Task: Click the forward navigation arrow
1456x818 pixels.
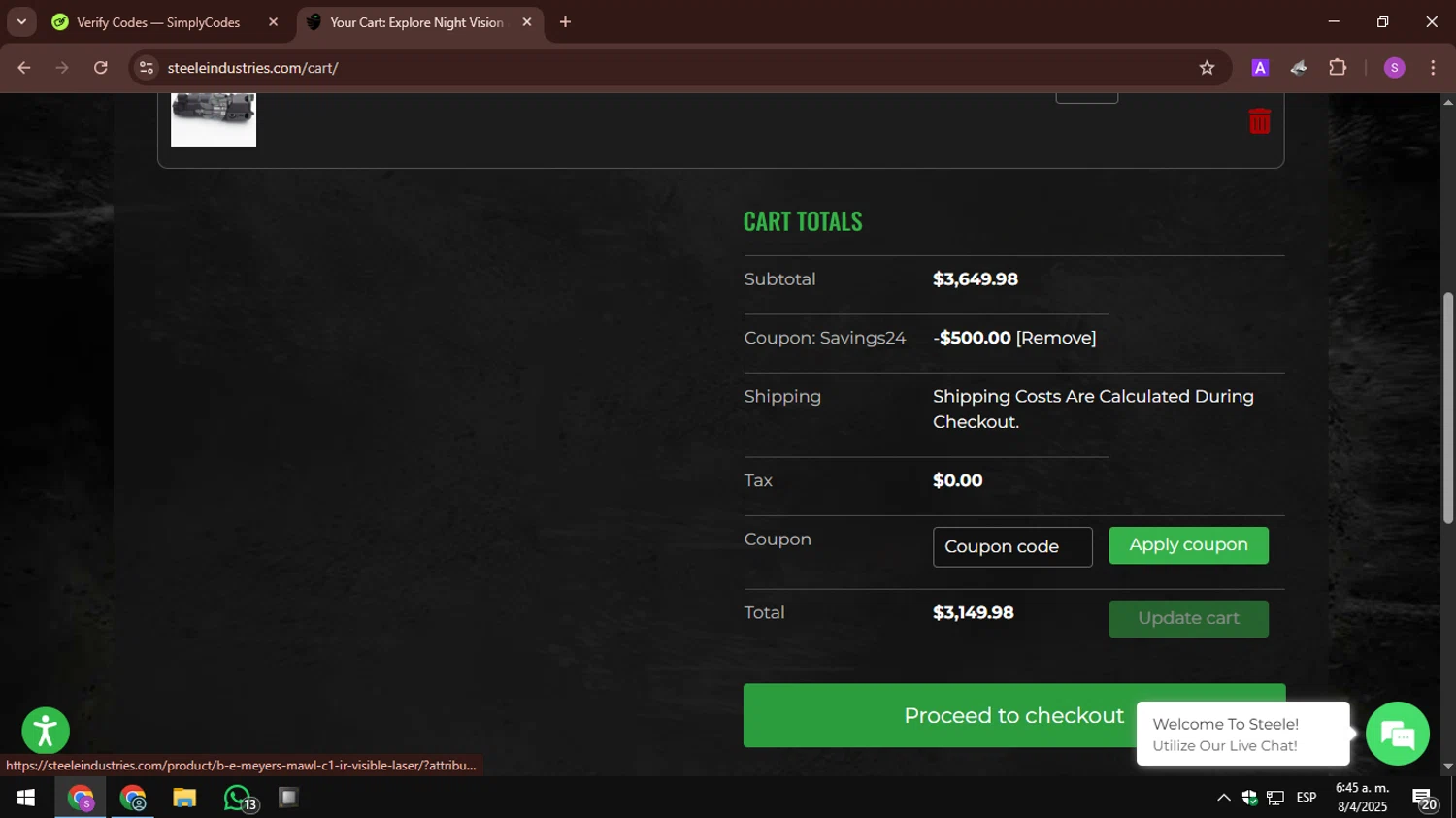Action: pos(62,68)
